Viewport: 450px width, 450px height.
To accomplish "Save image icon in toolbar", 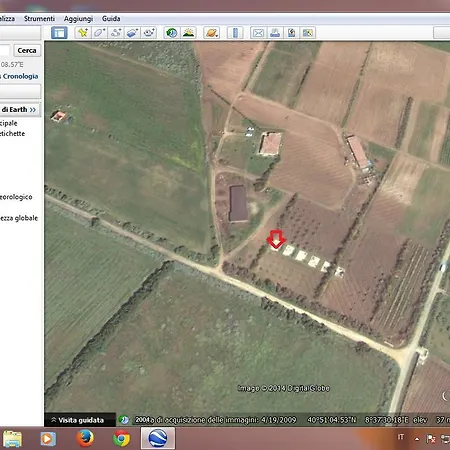I will click(291, 33).
